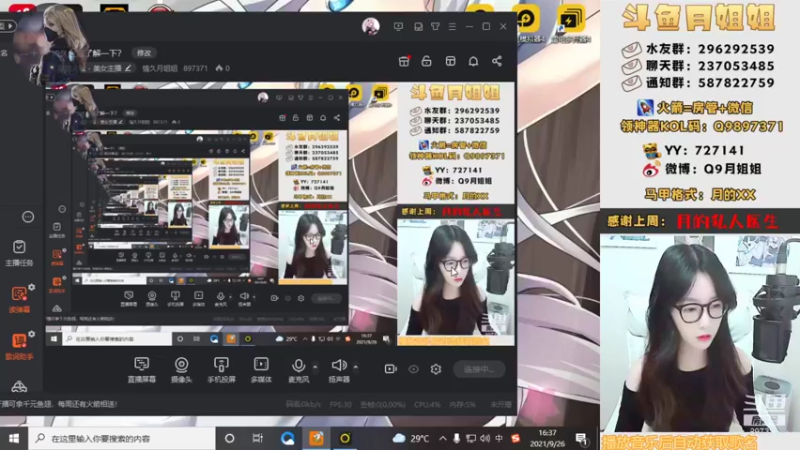Open the orange app on taskbar

(316, 438)
